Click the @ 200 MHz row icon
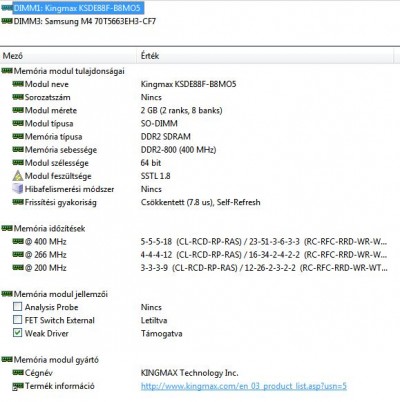Image resolution: width=400 pixels, height=402 pixels. coord(18,267)
